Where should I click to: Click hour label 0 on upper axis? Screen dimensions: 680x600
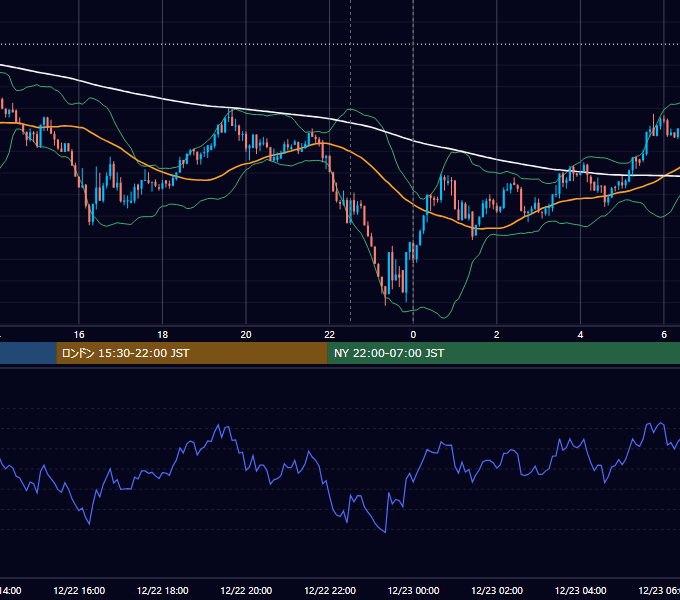point(413,335)
